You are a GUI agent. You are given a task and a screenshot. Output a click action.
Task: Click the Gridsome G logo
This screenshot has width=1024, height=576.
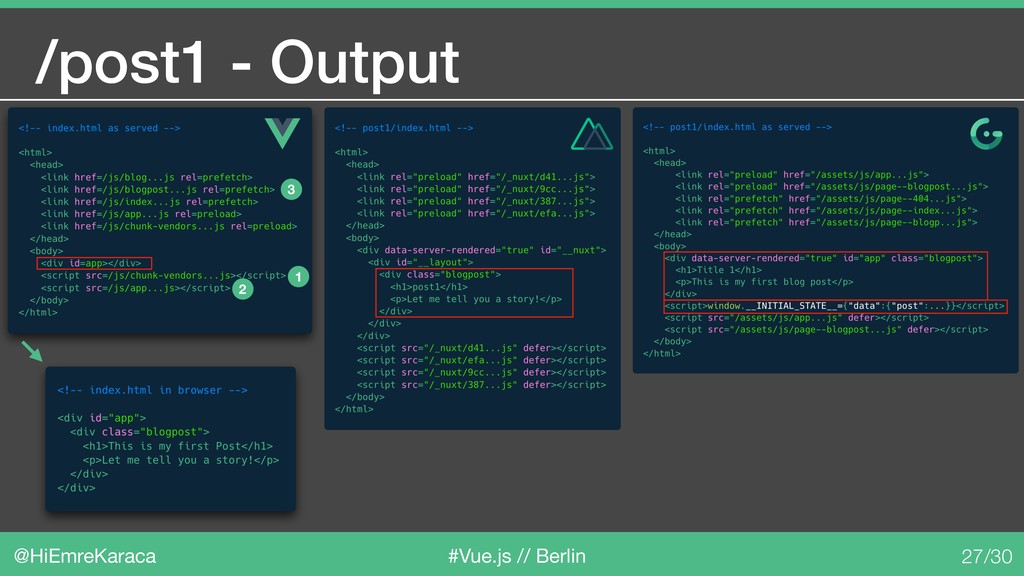click(x=986, y=134)
